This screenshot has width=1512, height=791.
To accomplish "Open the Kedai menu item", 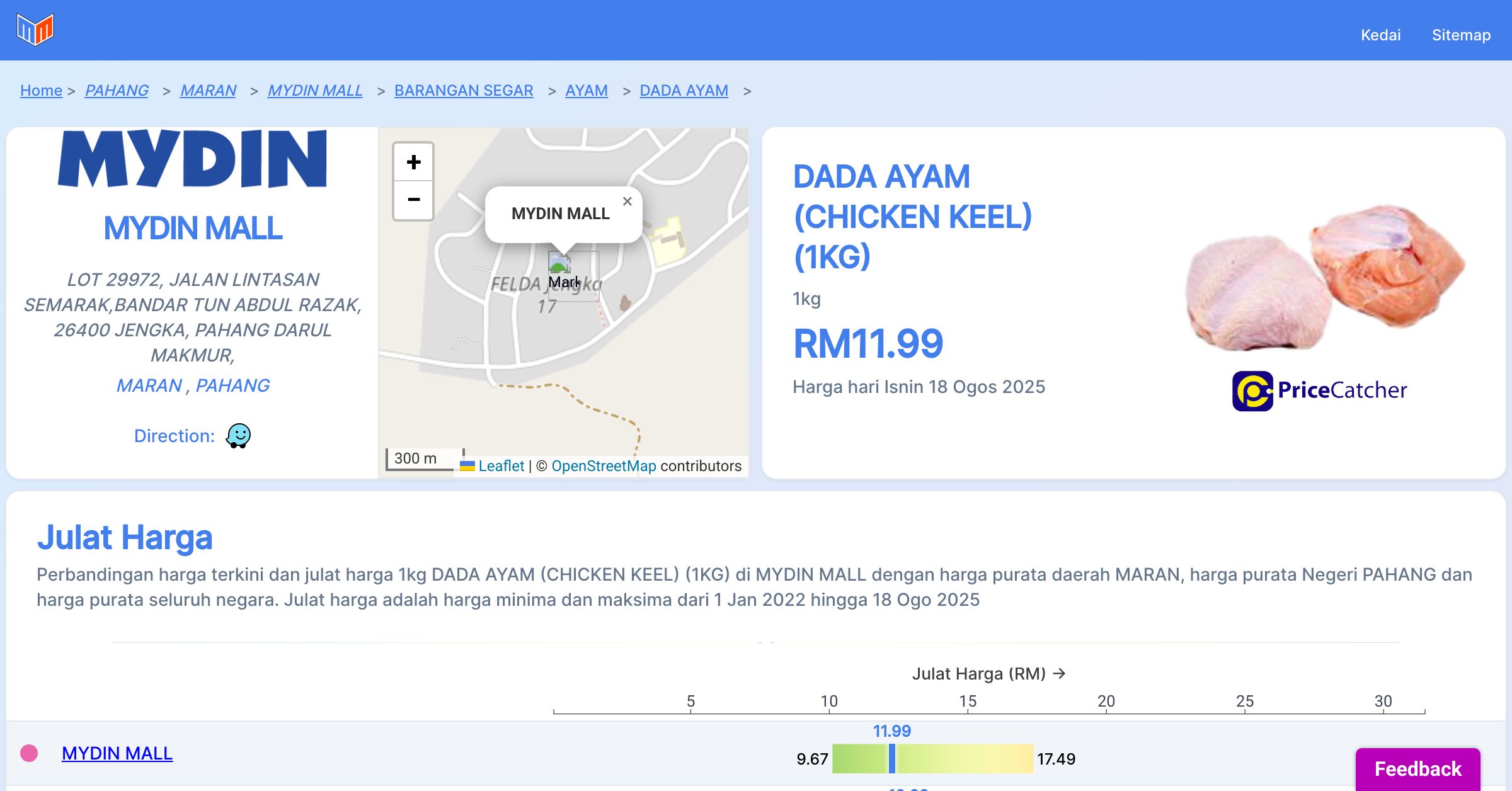I will pyautogui.click(x=1380, y=35).
